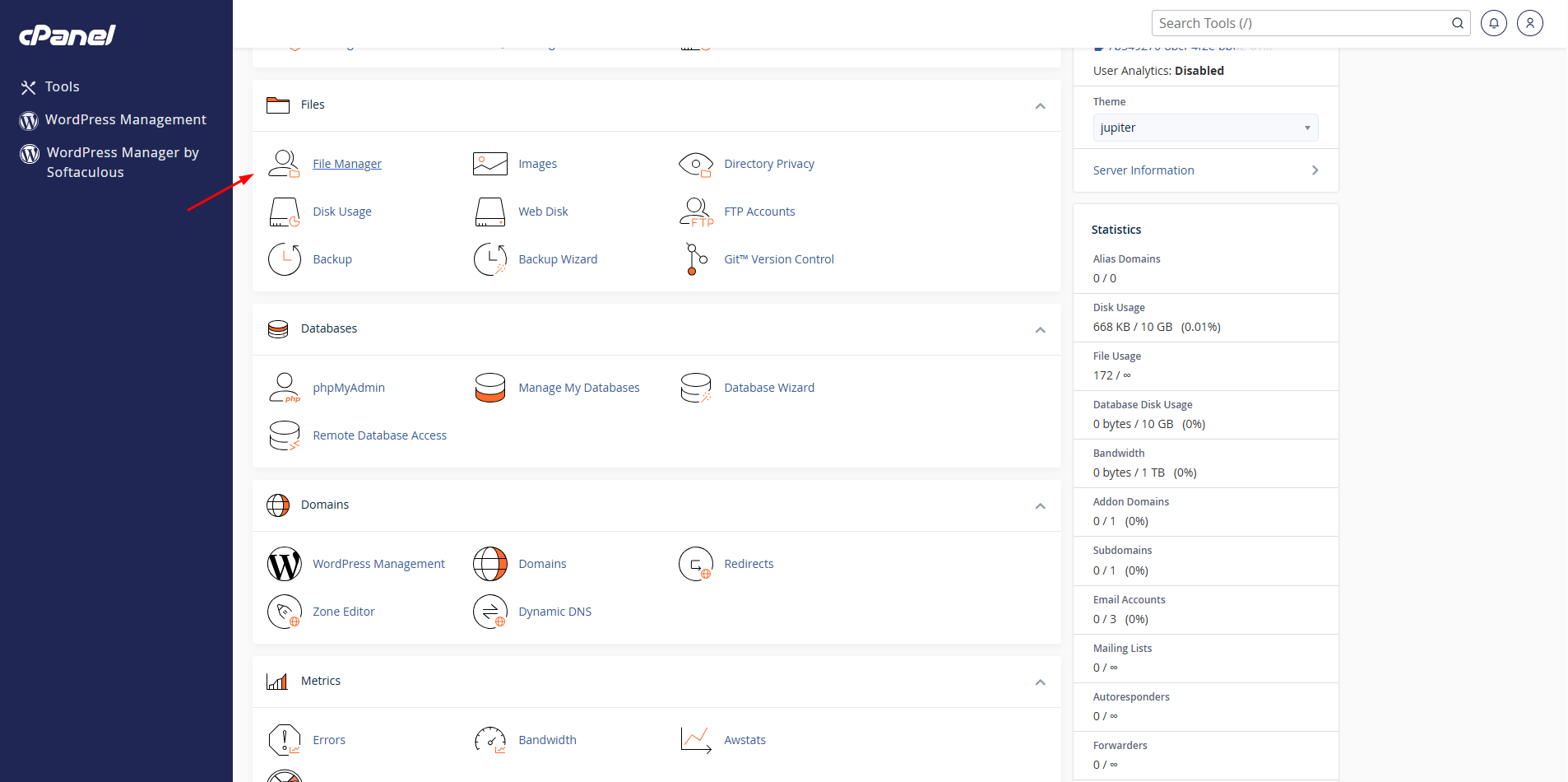
Task: Click the Databases section header title
Action: [x=329, y=328]
